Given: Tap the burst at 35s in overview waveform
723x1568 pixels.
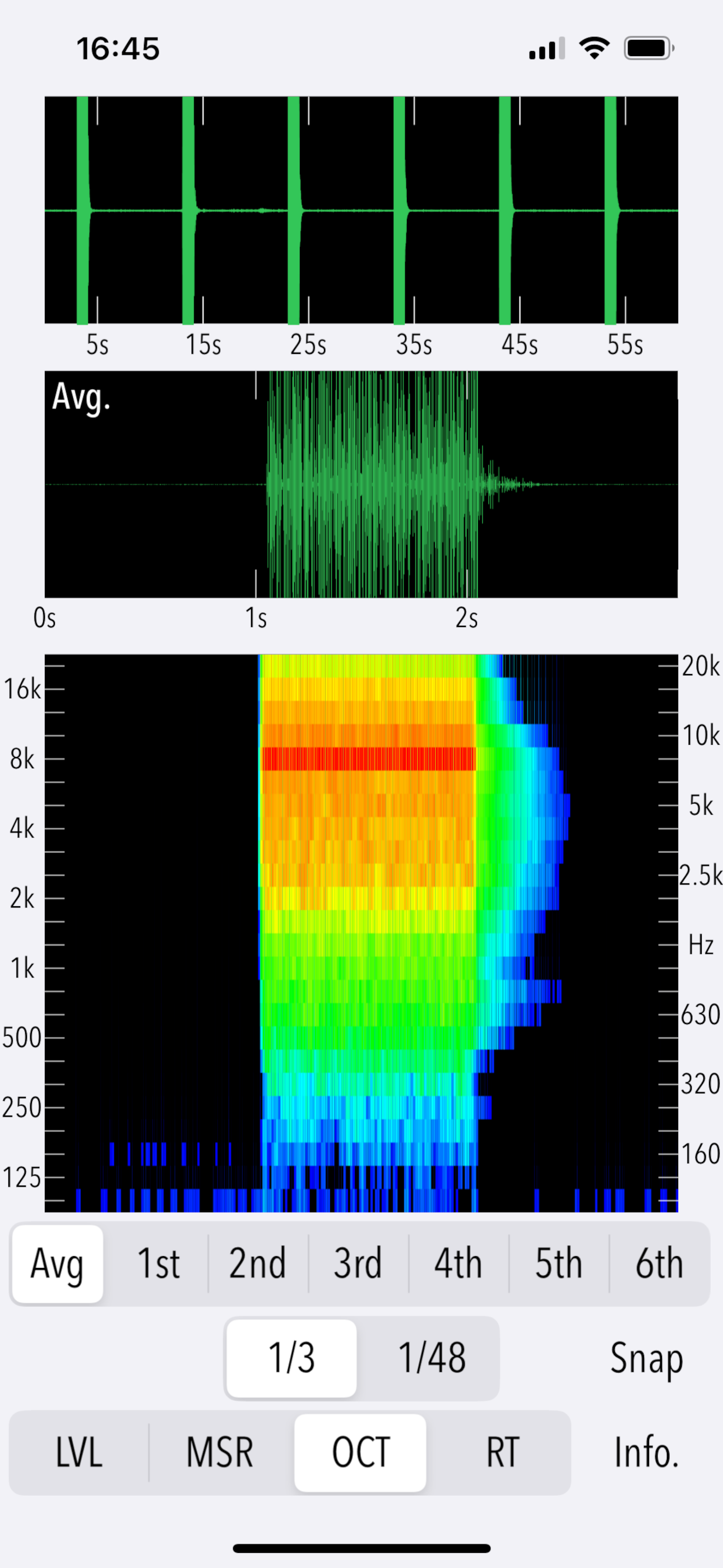Looking at the screenshot, I should pos(399,210).
